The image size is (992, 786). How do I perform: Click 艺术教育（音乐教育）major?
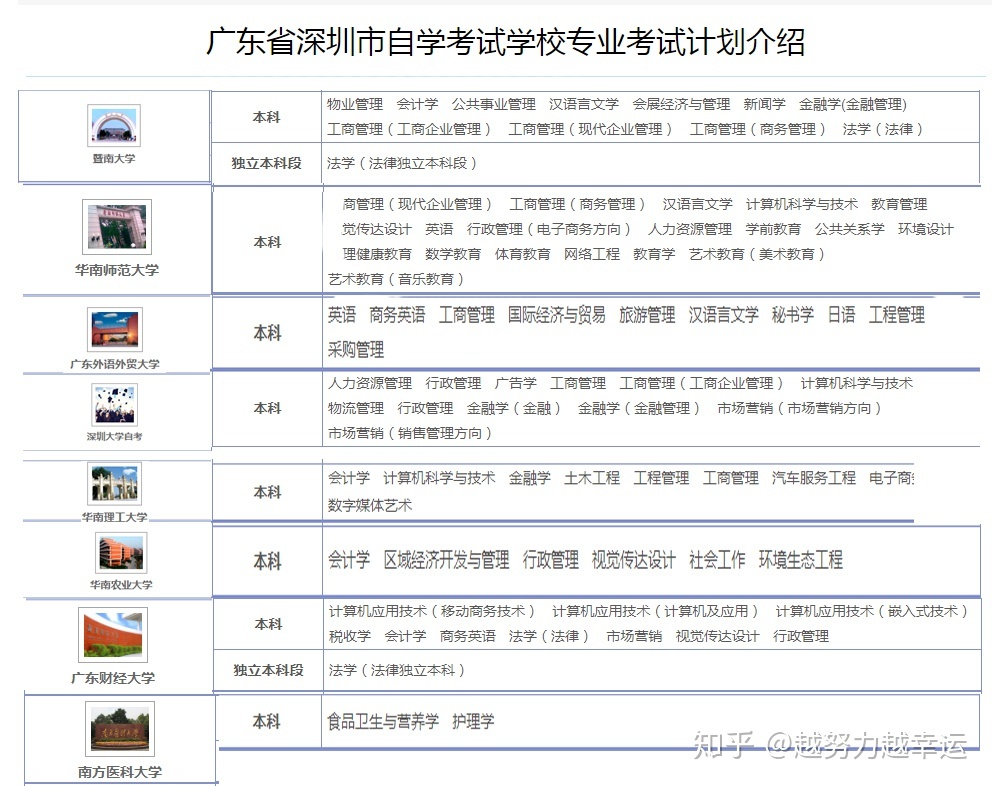tap(396, 279)
